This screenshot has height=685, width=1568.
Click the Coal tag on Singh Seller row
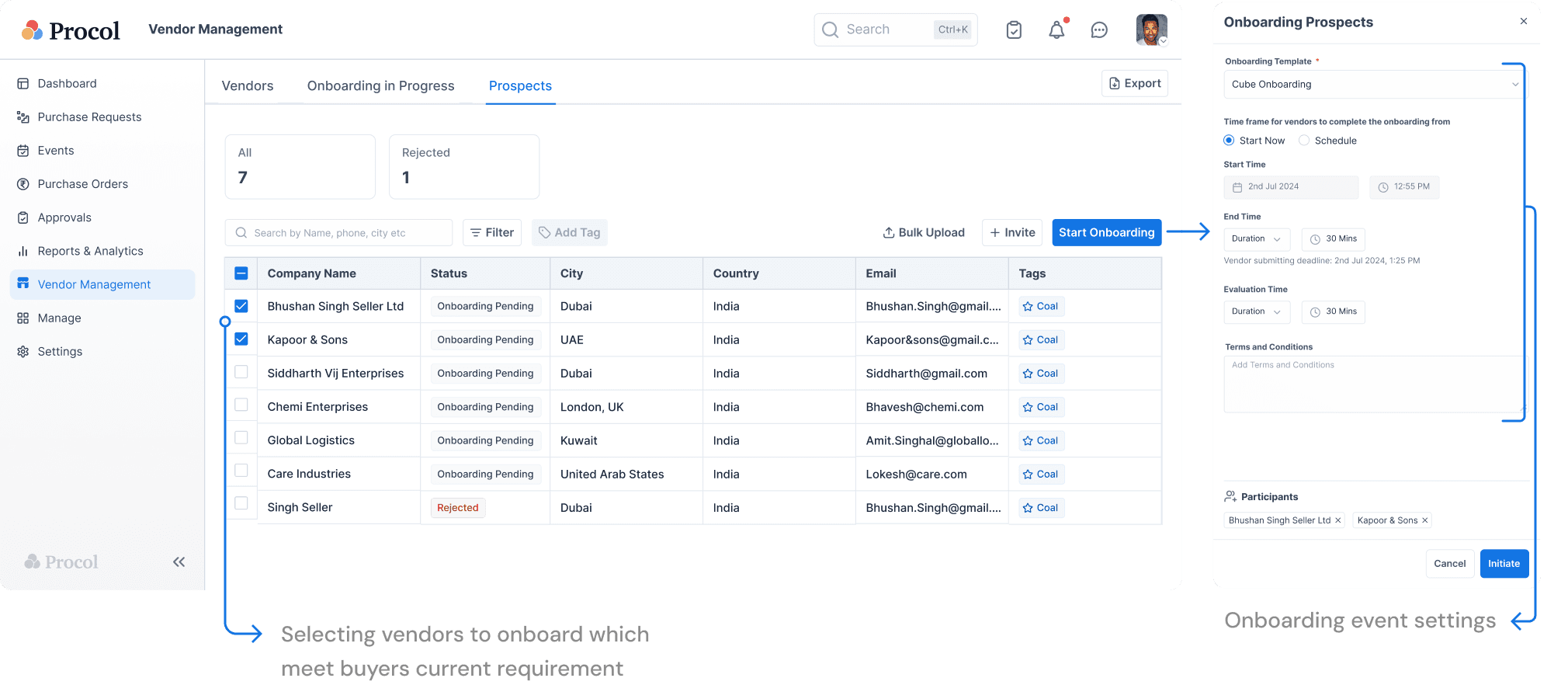[x=1041, y=508]
